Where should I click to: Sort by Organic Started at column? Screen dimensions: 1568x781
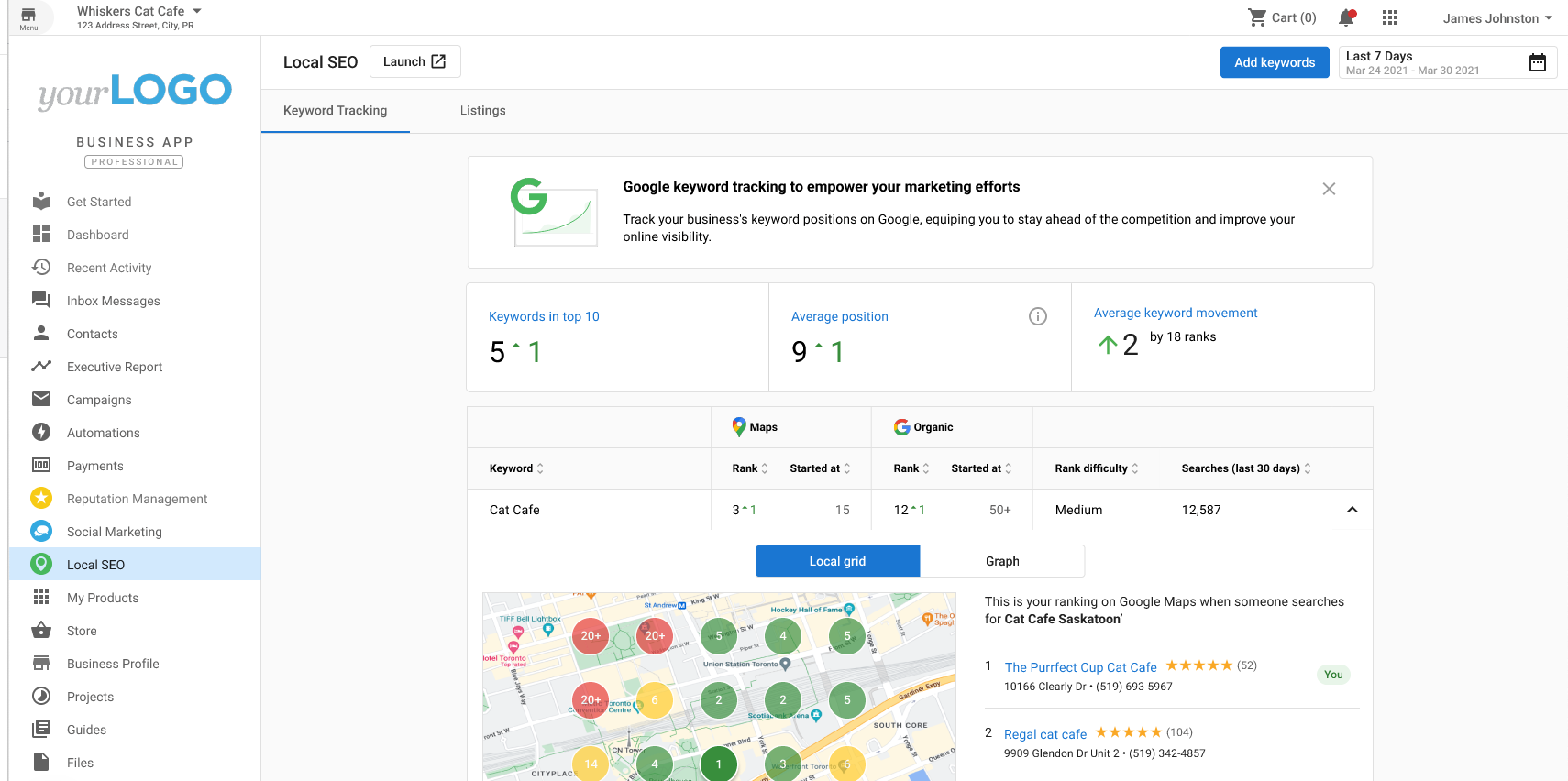[x=982, y=468]
